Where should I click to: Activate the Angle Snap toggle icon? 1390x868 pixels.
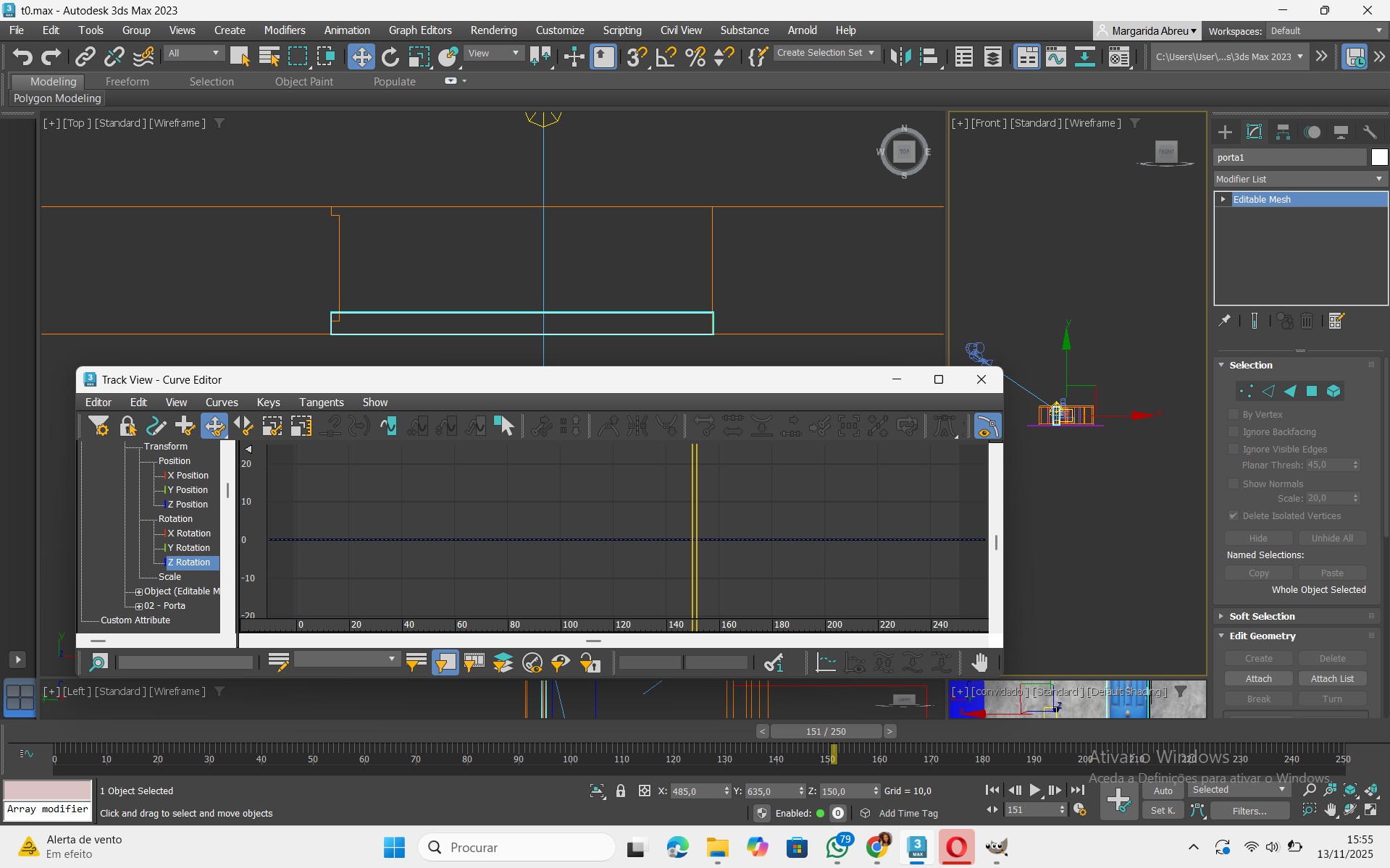666,56
